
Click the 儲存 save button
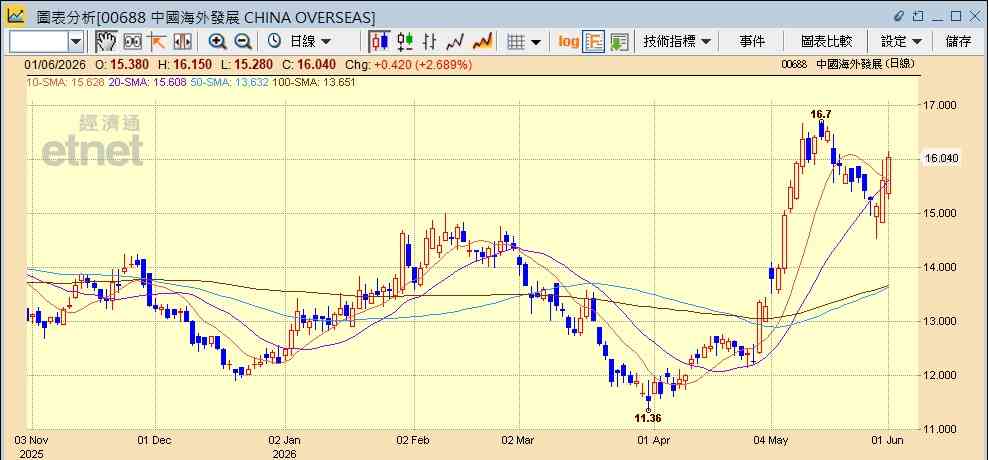click(x=958, y=42)
